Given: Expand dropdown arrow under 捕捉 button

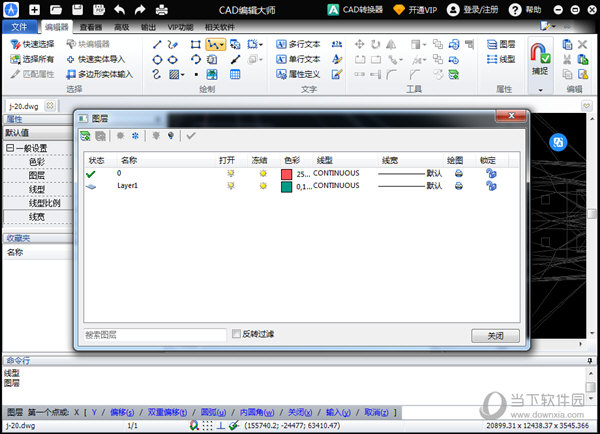Looking at the screenshot, I should point(540,90).
